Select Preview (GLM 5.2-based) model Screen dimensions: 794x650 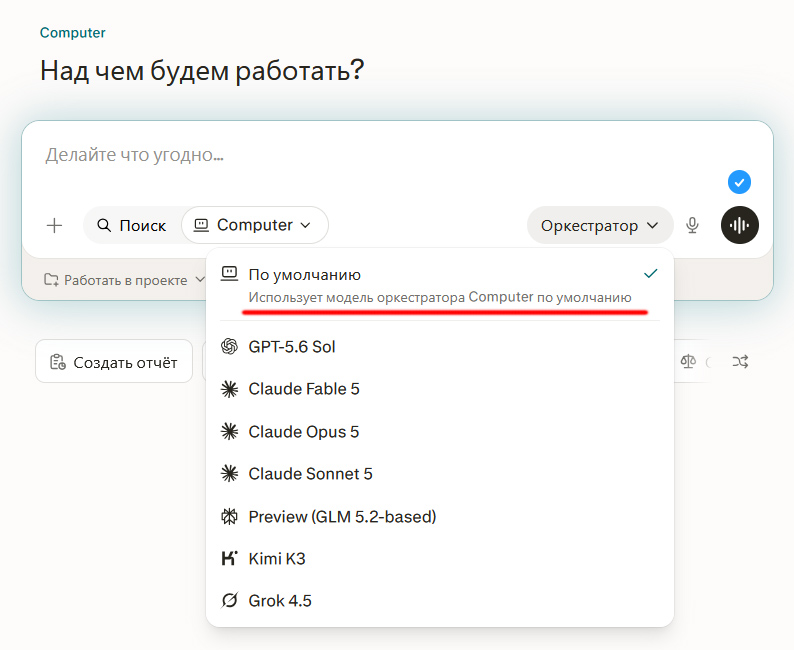coord(440,517)
